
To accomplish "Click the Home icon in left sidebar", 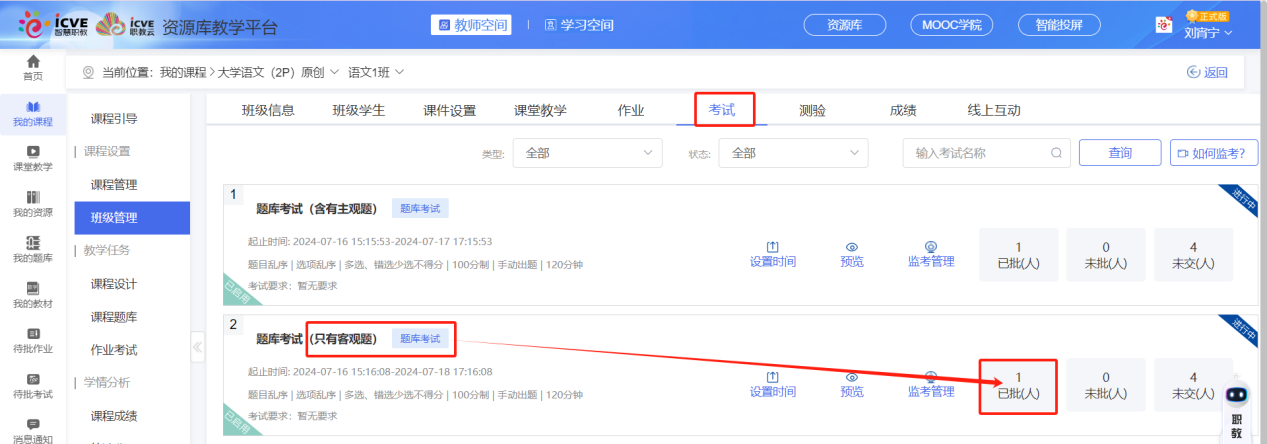I will click(x=33, y=63).
